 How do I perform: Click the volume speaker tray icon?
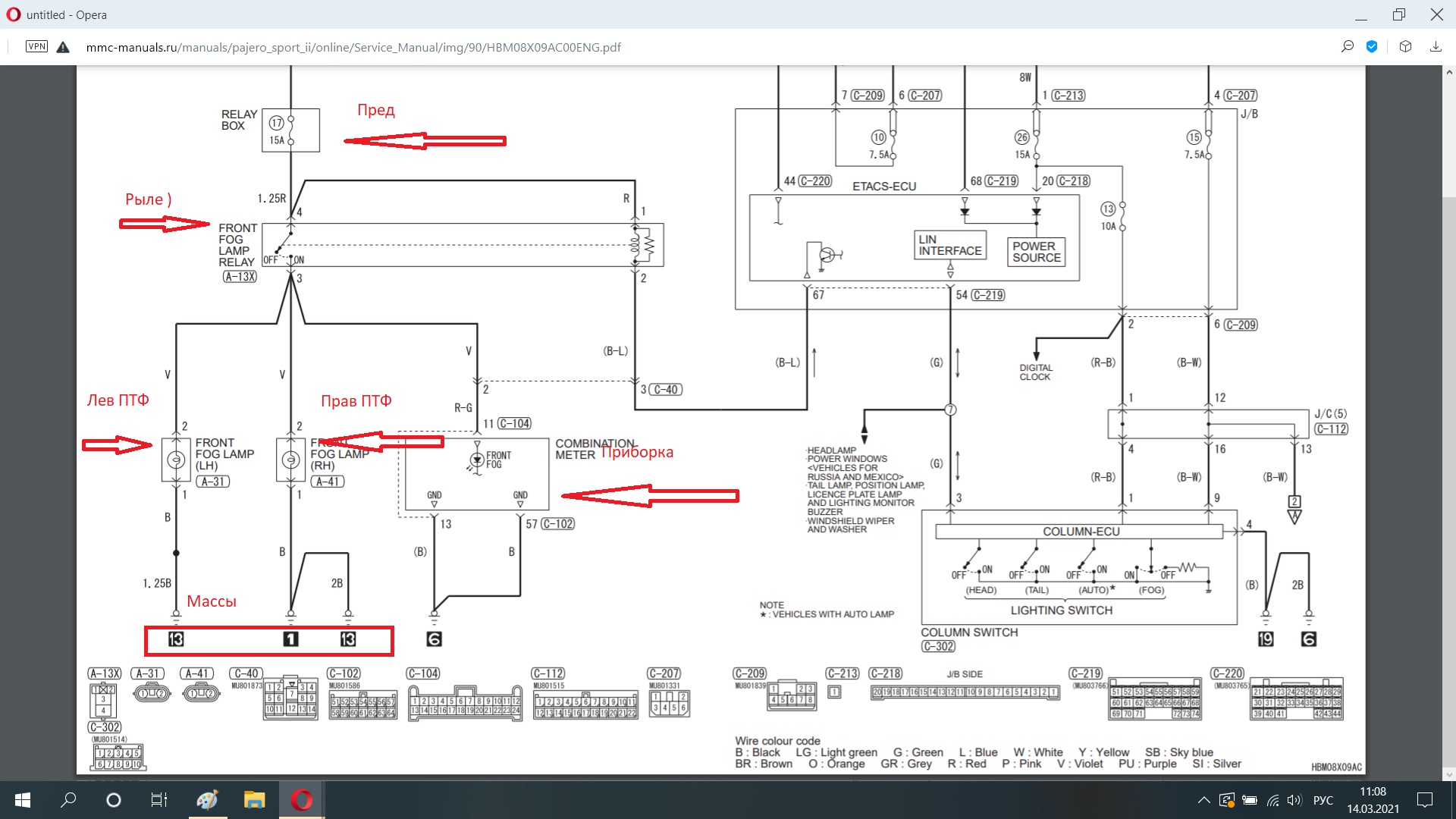click(1294, 800)
